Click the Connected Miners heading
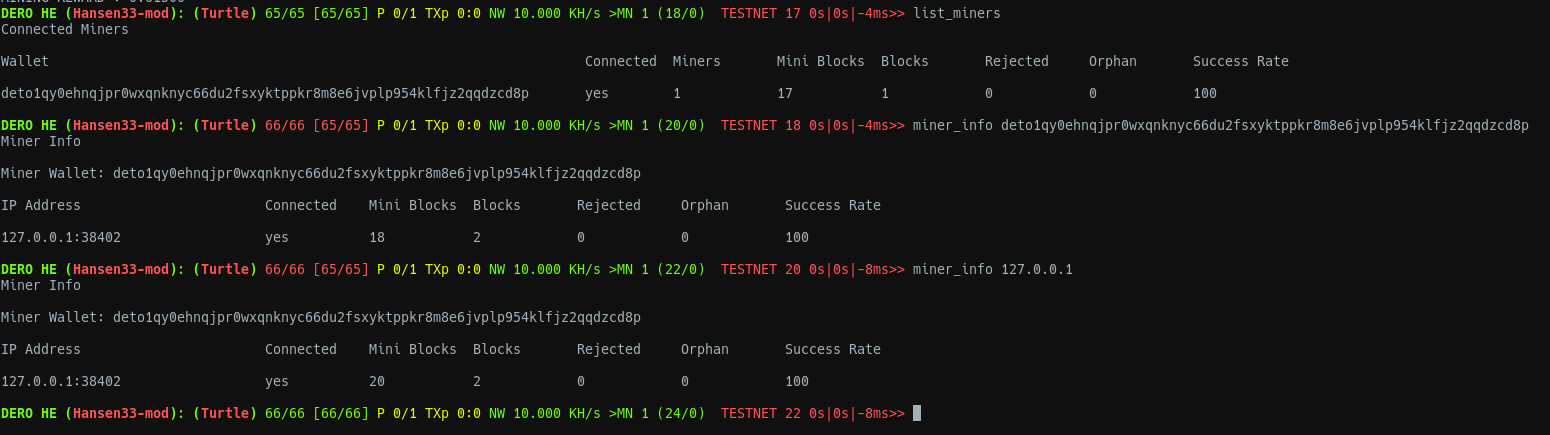The image size is (1550, 435). pos(65,29)
